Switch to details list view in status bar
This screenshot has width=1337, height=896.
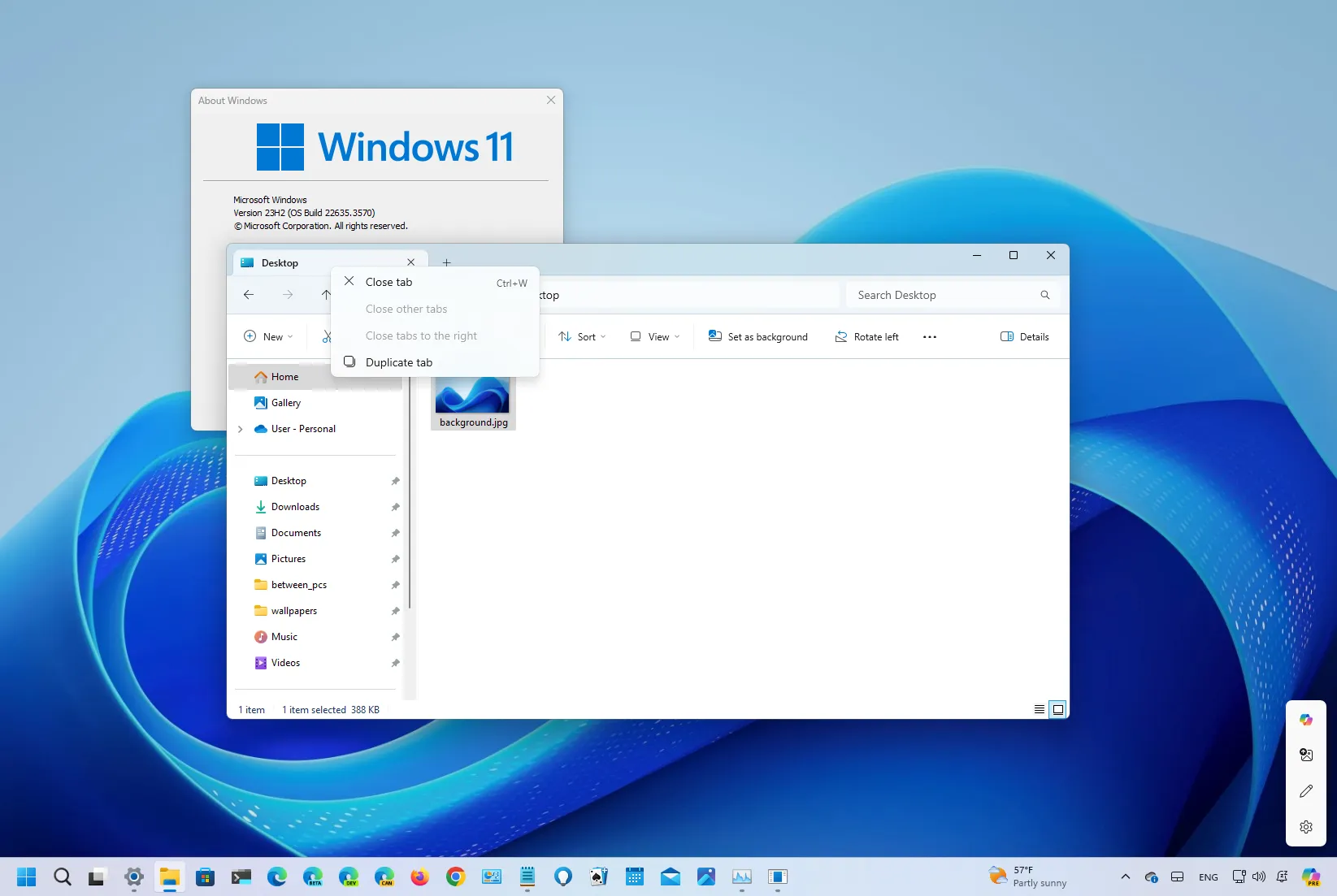coord(1039,709)
